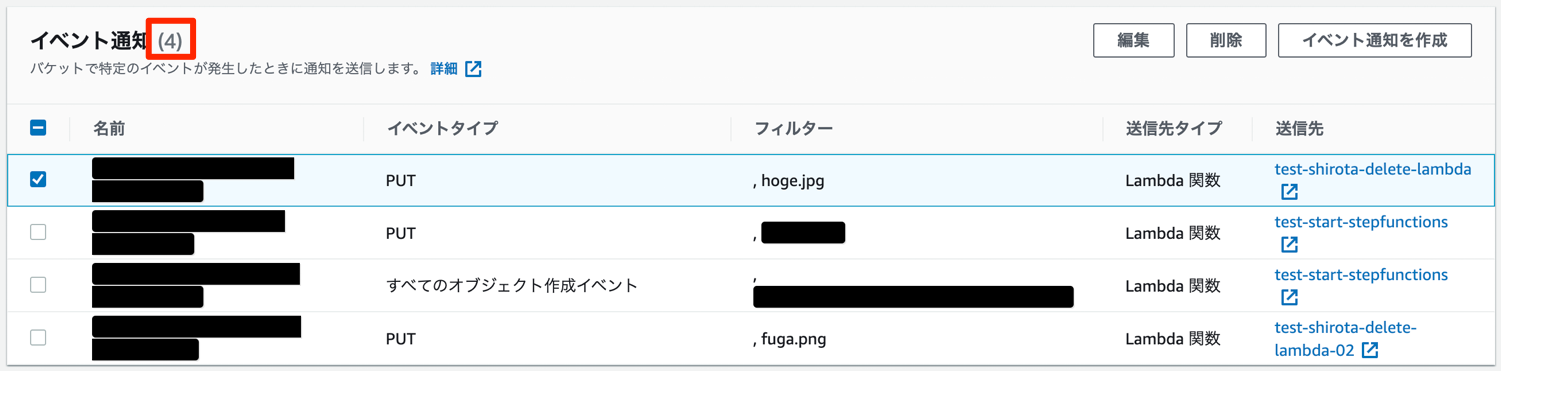Uncheck the hoge.jpg row checkbox
The width and height of the screenshot is (1542, 412).
[38, 180]
